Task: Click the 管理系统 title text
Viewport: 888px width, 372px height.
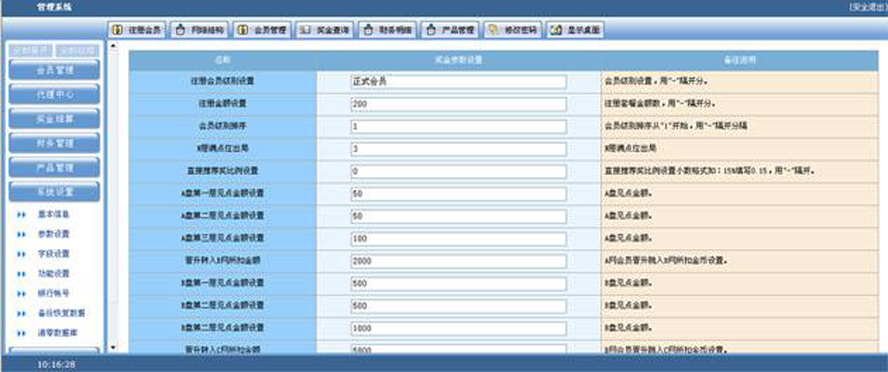Action: (54, 7)
